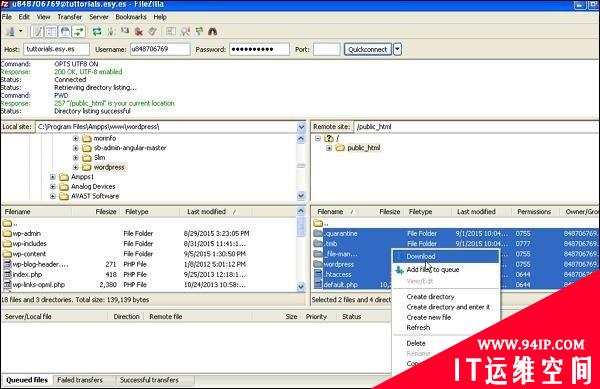This screenshot has width=600, height=389.
Task: Open directory listing filters dialog
Action: pyautogui.click(x=171, y=31)
